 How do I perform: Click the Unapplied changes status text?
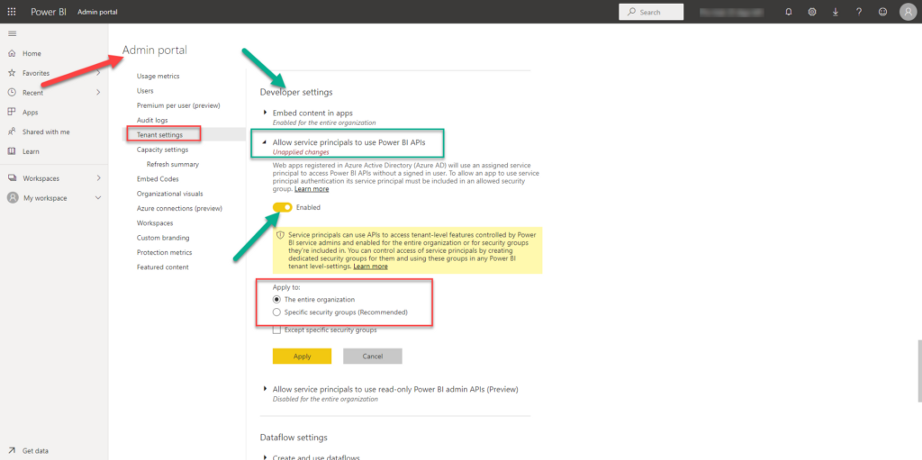point(300,152)
